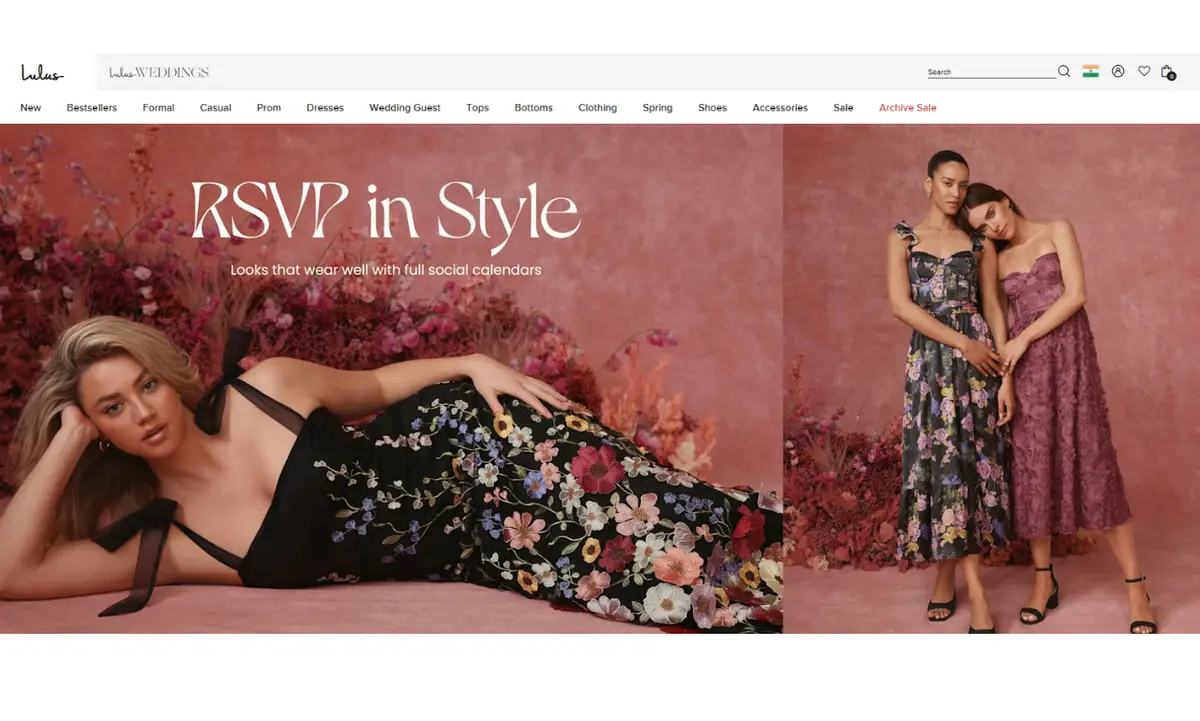1200x721 pixels.
Task: Go to Bottoms category
Action: 533,108
